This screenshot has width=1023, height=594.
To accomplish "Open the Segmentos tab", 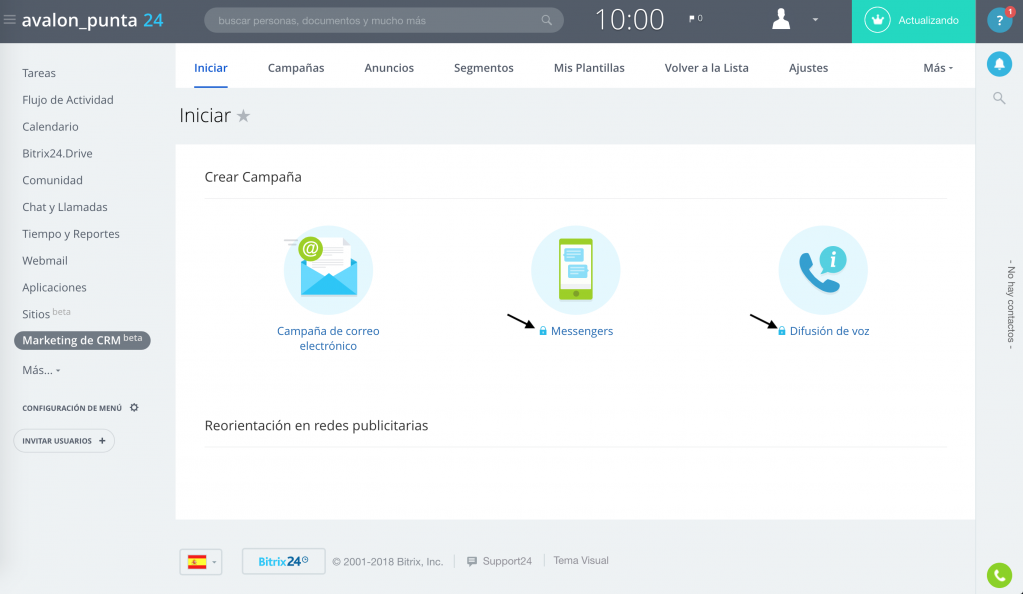I will pos(483,68).
